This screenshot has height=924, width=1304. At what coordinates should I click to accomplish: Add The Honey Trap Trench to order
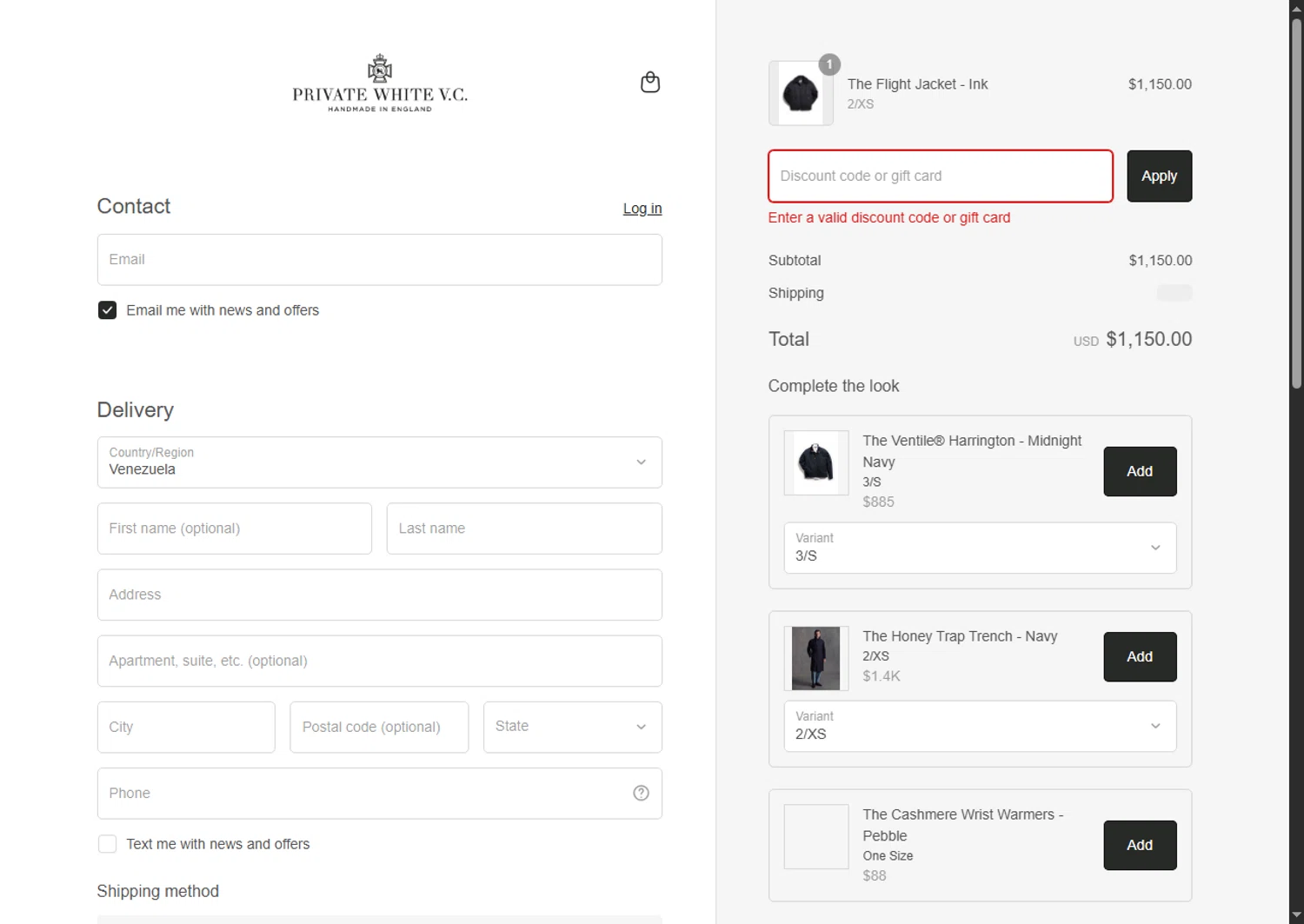click(1140, 657)
